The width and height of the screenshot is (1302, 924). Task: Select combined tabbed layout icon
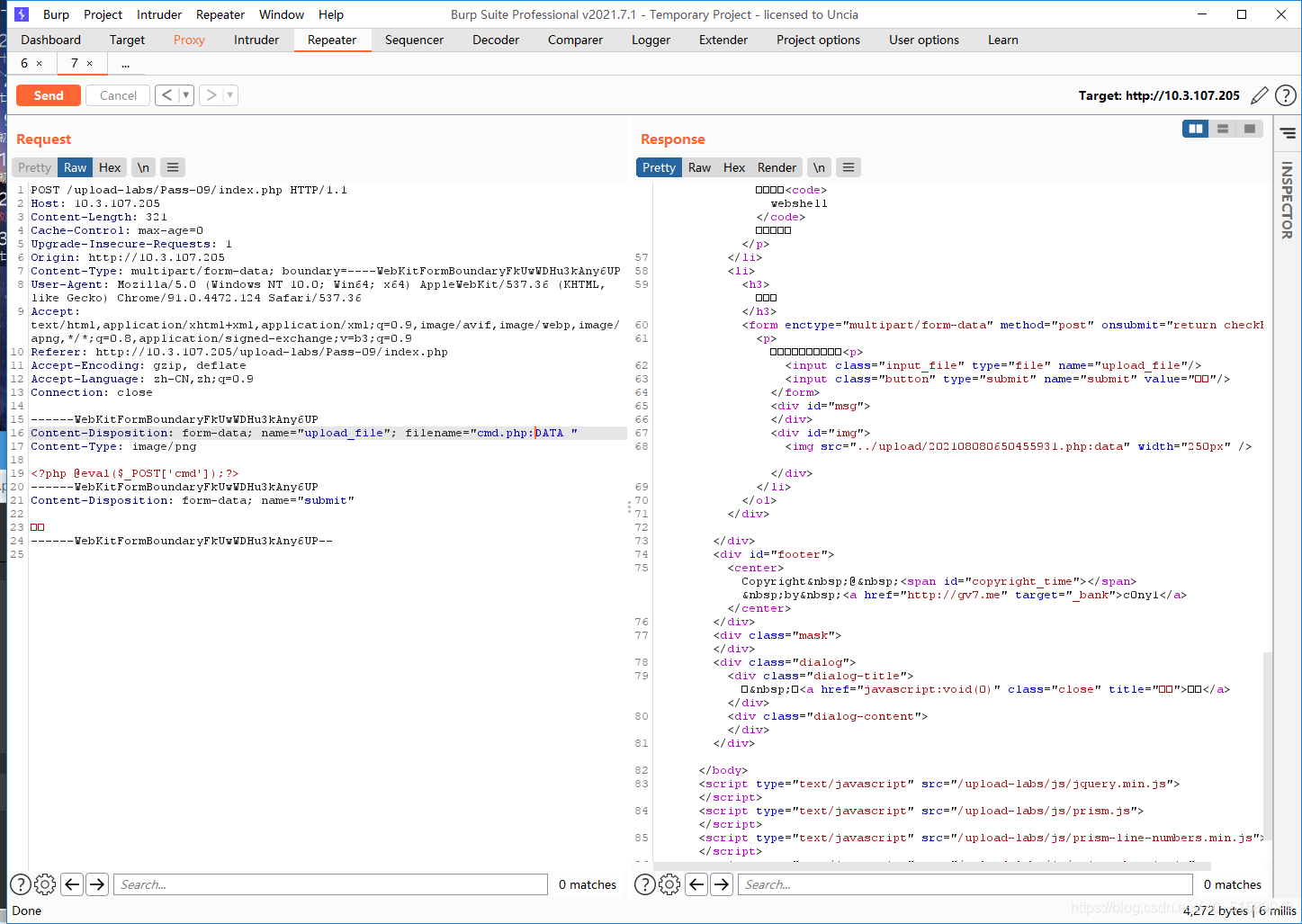[x=1250, y=129]
